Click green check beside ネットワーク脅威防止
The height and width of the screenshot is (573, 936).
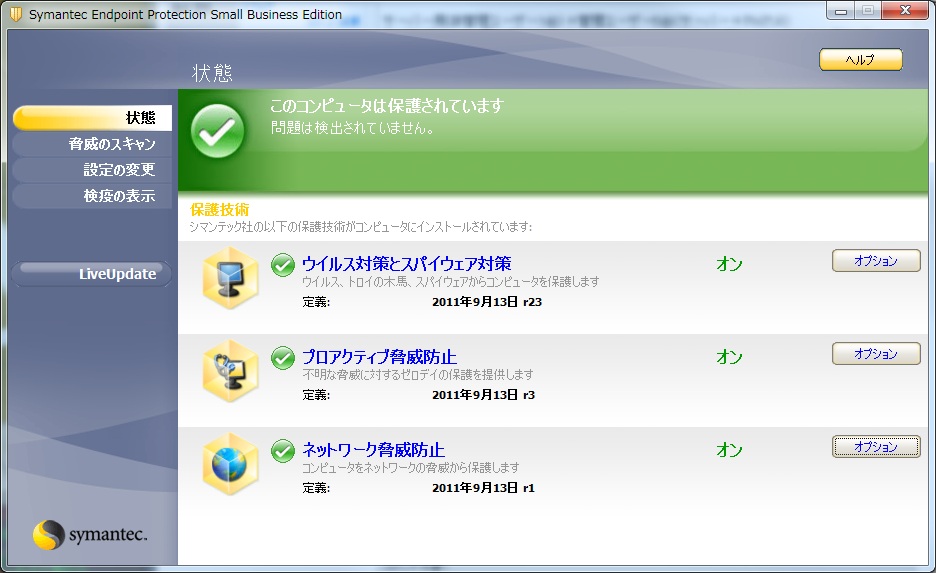[283, 451]
